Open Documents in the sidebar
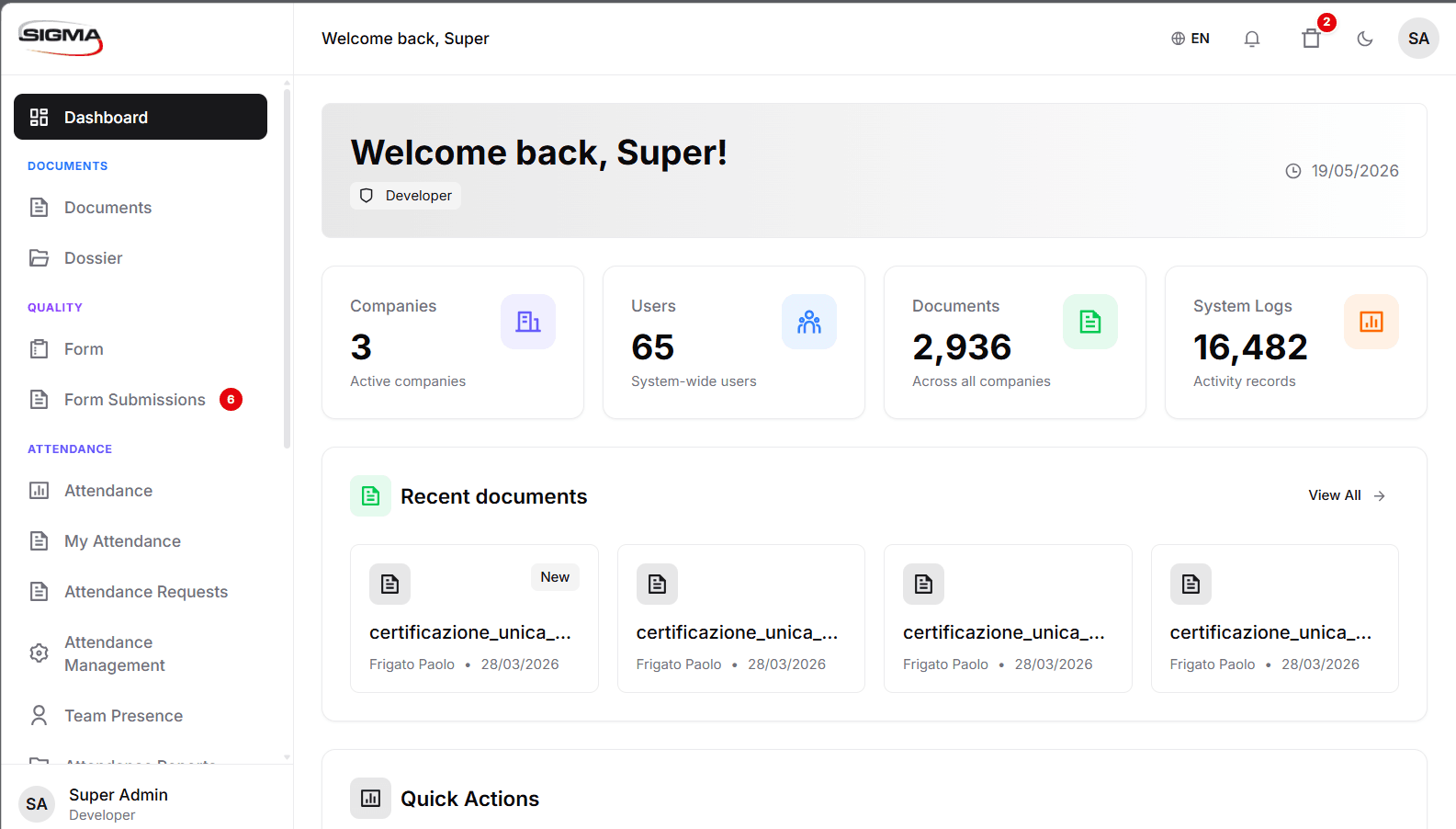This screenshot has width=1456, height=829. [141, 208]
